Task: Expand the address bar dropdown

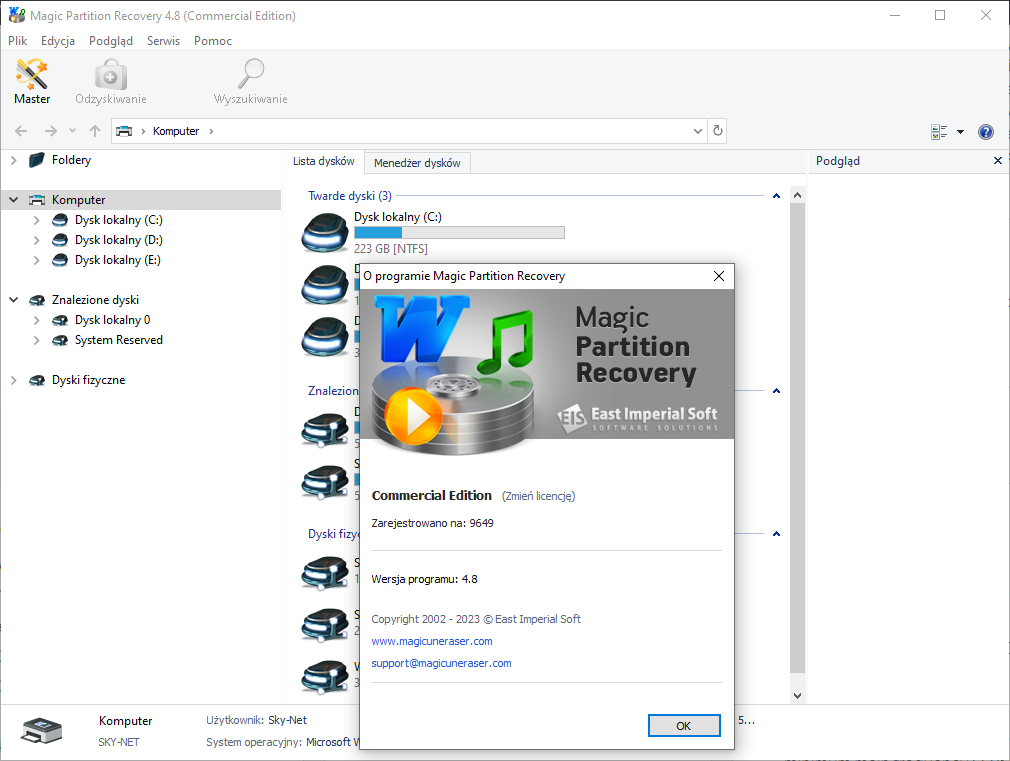Action: (x=698, y=131)
